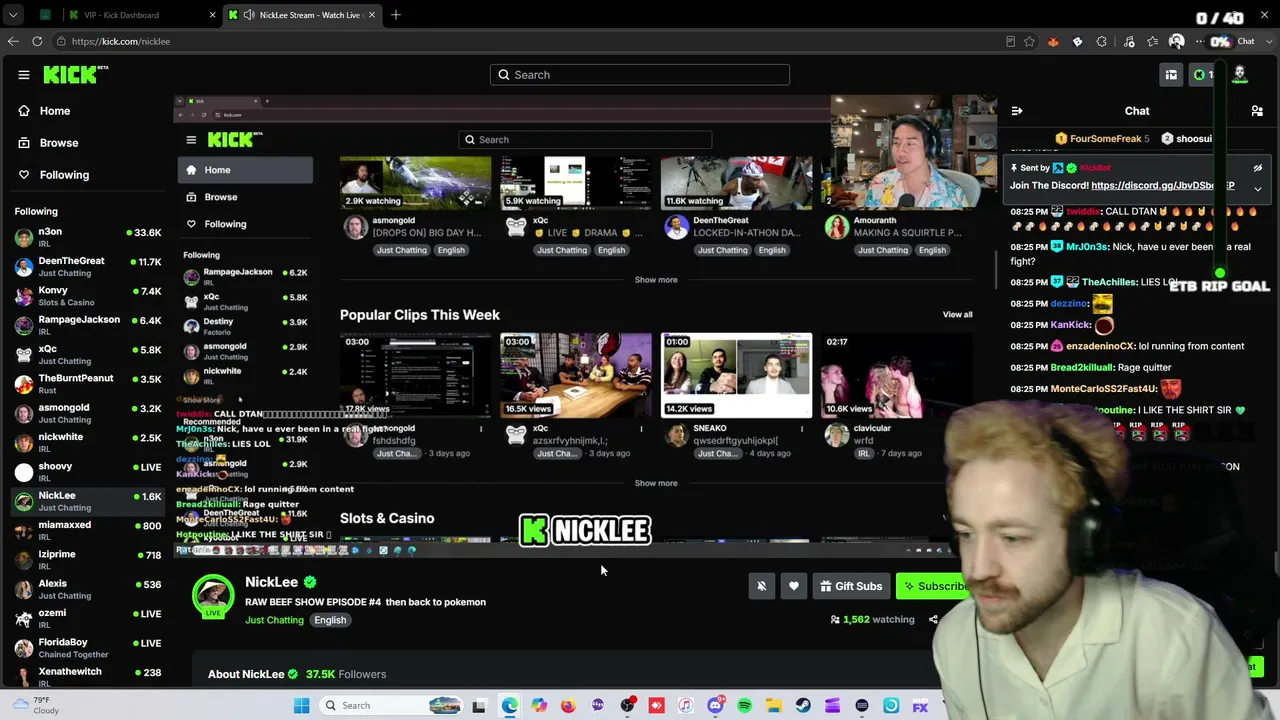Go to Konvy's Slots & Casino stream
Screen dimensions: 1280x720
click(88, 296)
